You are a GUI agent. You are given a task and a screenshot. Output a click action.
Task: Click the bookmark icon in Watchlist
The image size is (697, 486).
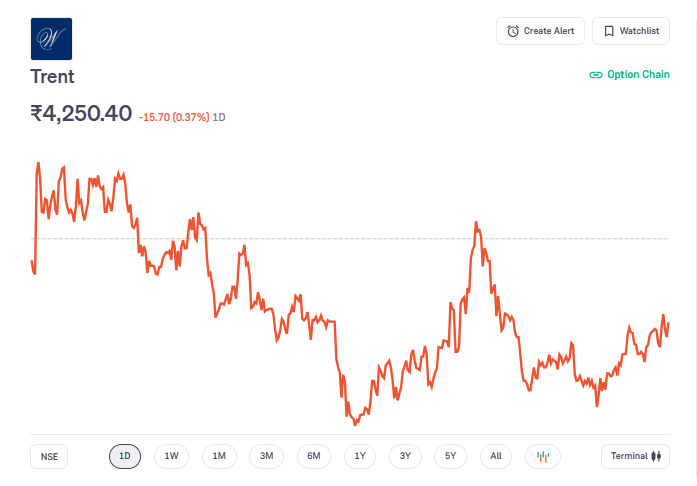[609, 31]
